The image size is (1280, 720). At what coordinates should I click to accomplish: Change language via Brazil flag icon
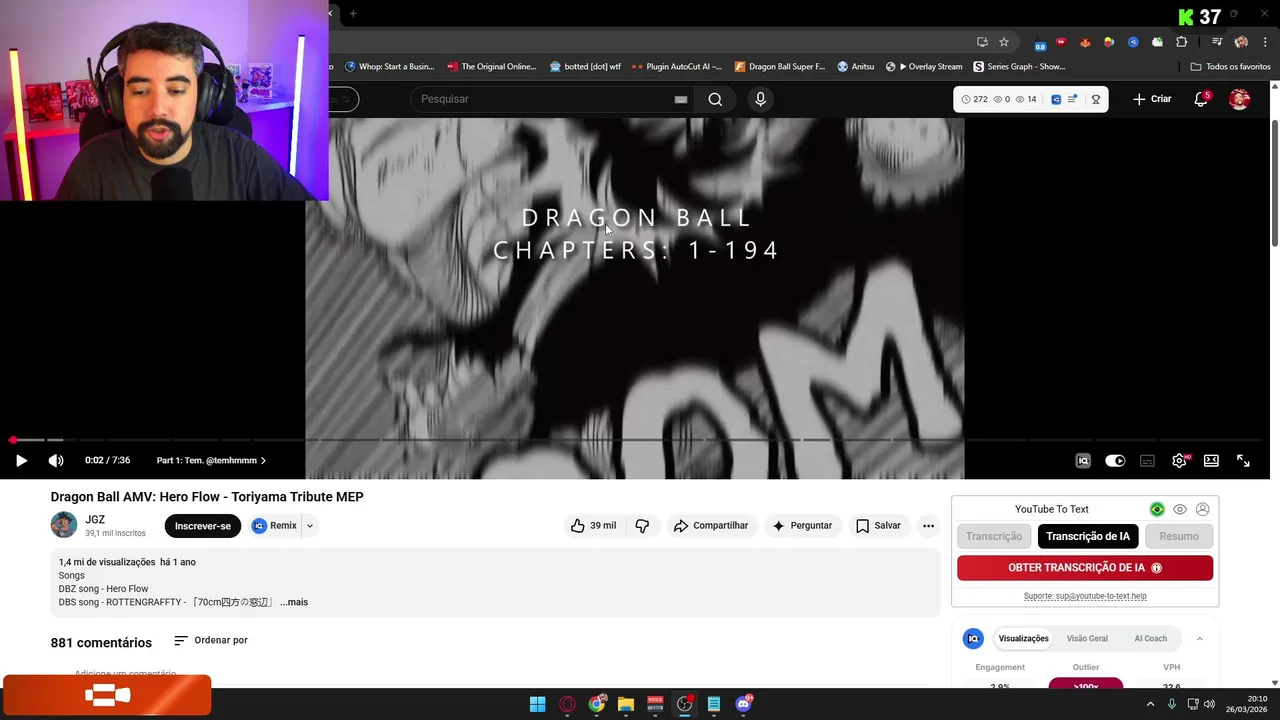1157,509
